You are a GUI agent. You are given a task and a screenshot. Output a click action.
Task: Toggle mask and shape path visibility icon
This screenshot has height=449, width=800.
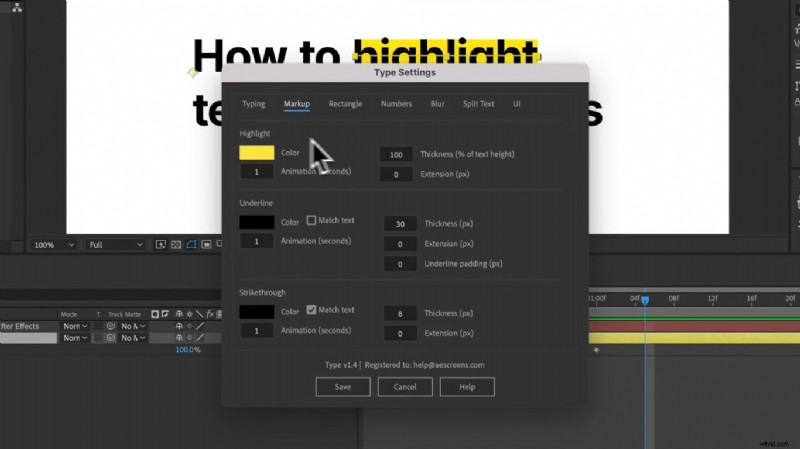tap(191, 245)
